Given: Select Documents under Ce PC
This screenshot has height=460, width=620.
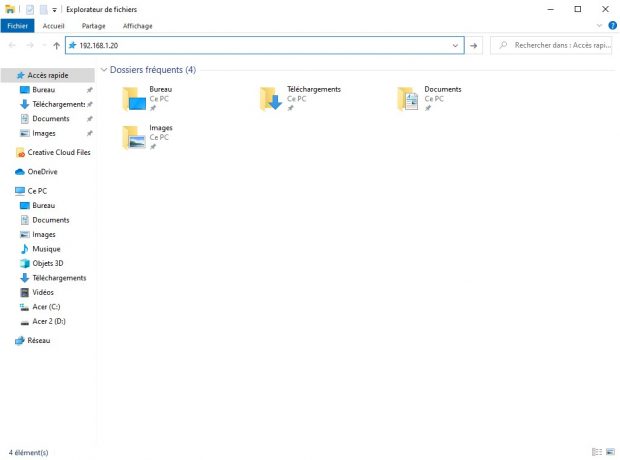Looking at the screenshot, I should tap(47, 220).
